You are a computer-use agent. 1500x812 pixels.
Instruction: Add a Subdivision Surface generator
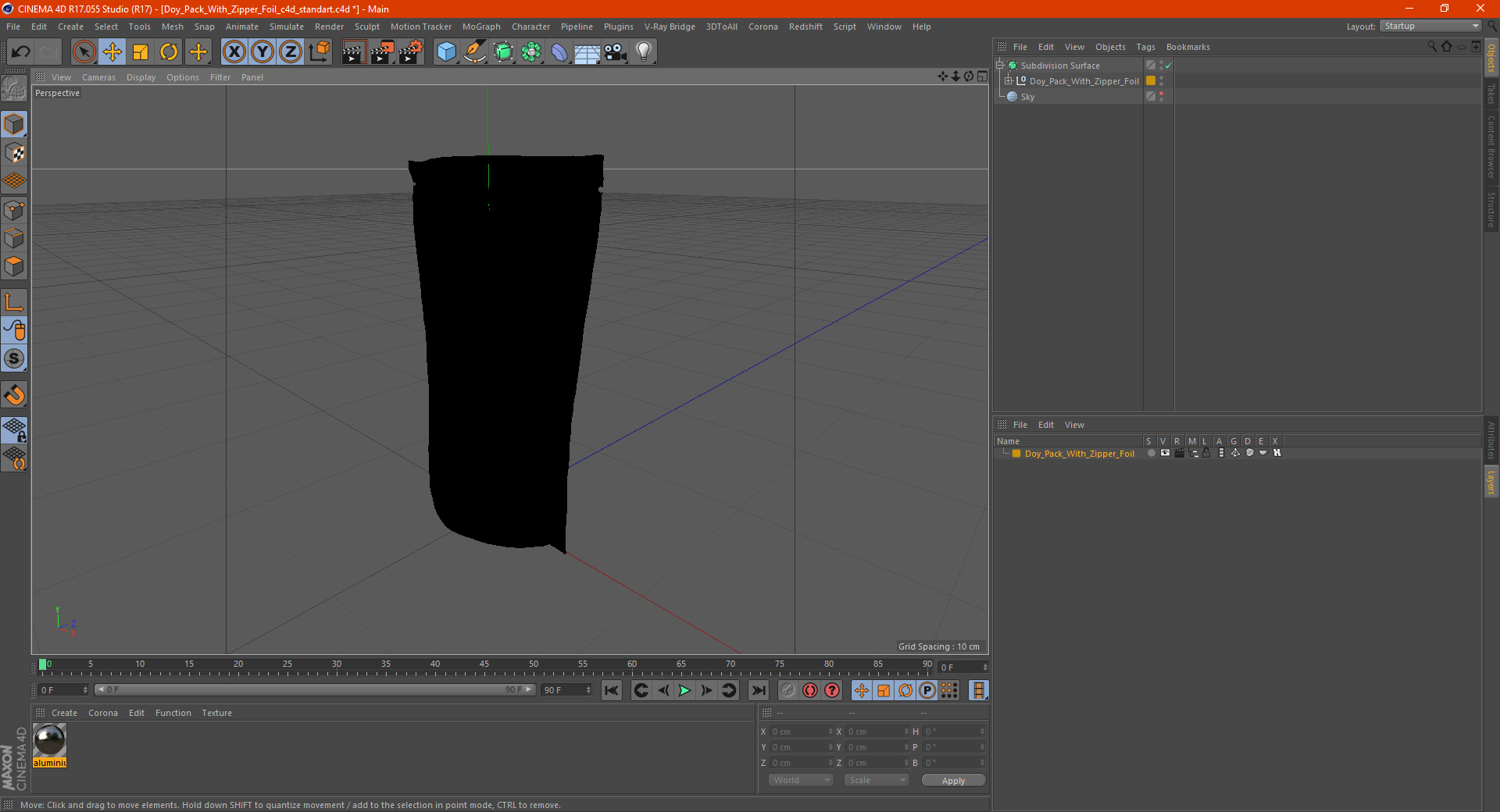[x=503, y=52]
